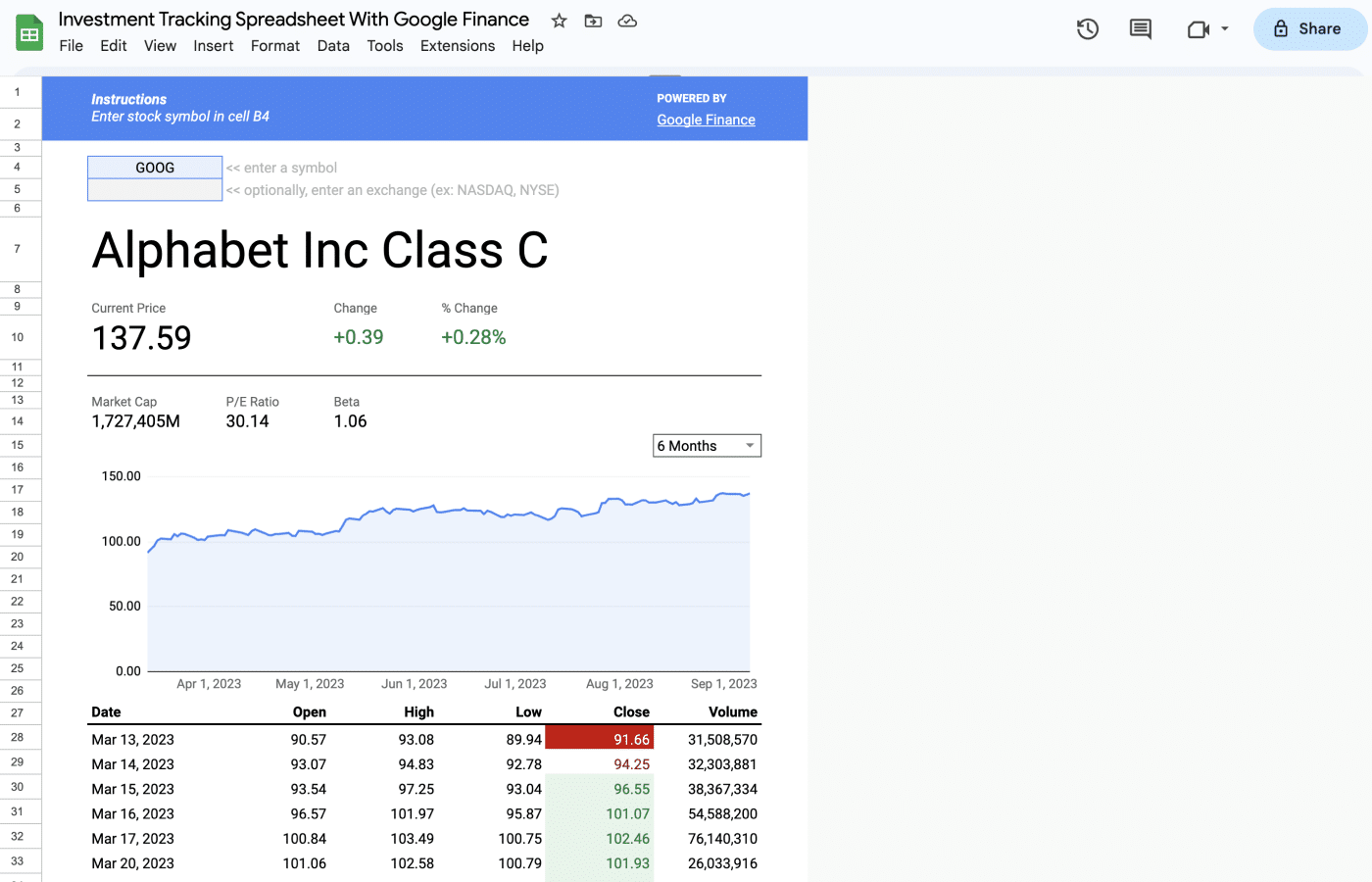Open the Tools menu

coord(385,46)
